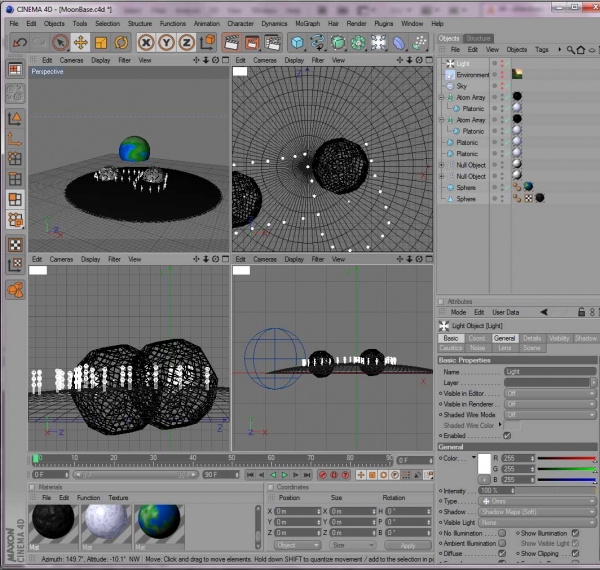The height and width of the screenshot is (570, 600).
Task: Expand the second Null Object
Action: 441,176
